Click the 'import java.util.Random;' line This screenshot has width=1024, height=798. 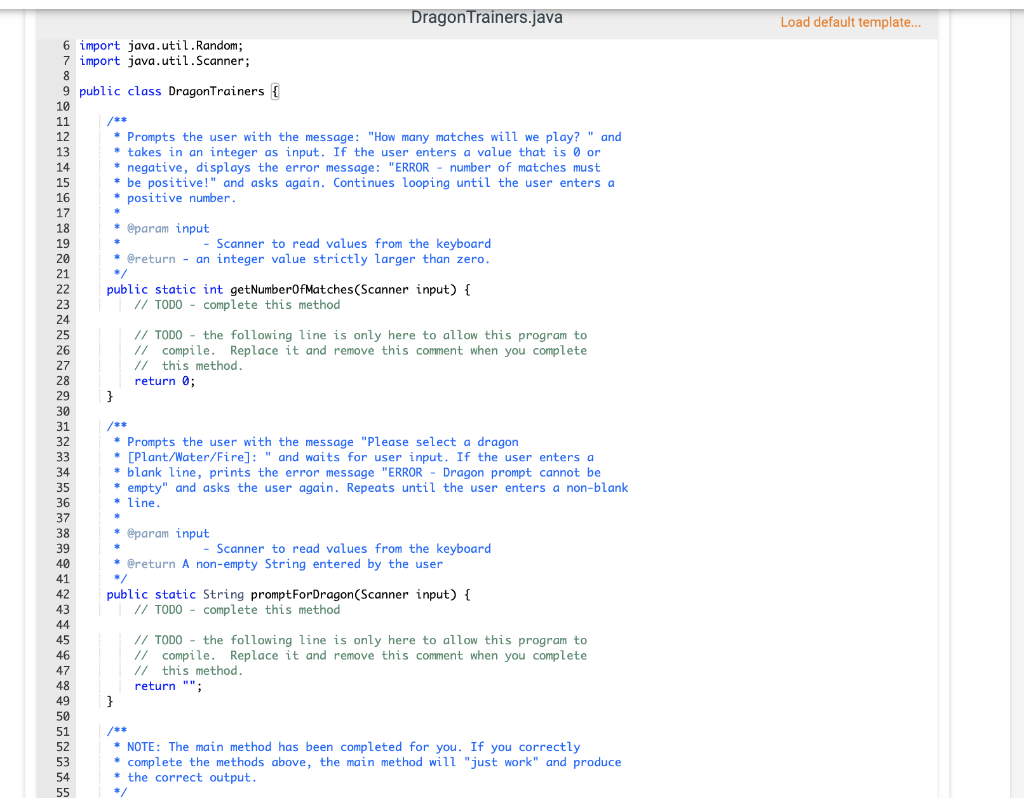[x=161, y=46]
